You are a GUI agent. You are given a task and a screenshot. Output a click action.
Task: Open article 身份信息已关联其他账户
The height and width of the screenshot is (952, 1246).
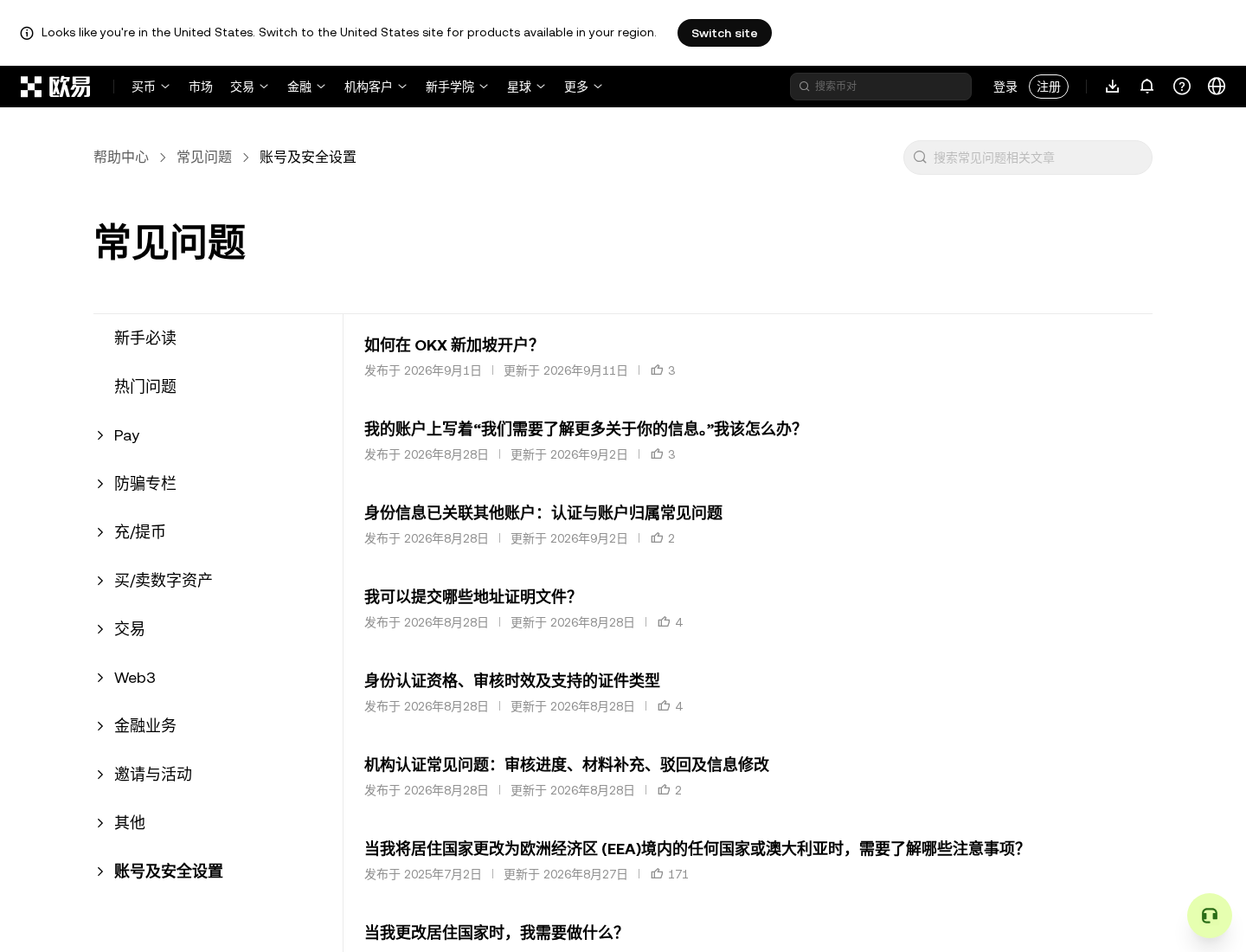click(543, 512)
